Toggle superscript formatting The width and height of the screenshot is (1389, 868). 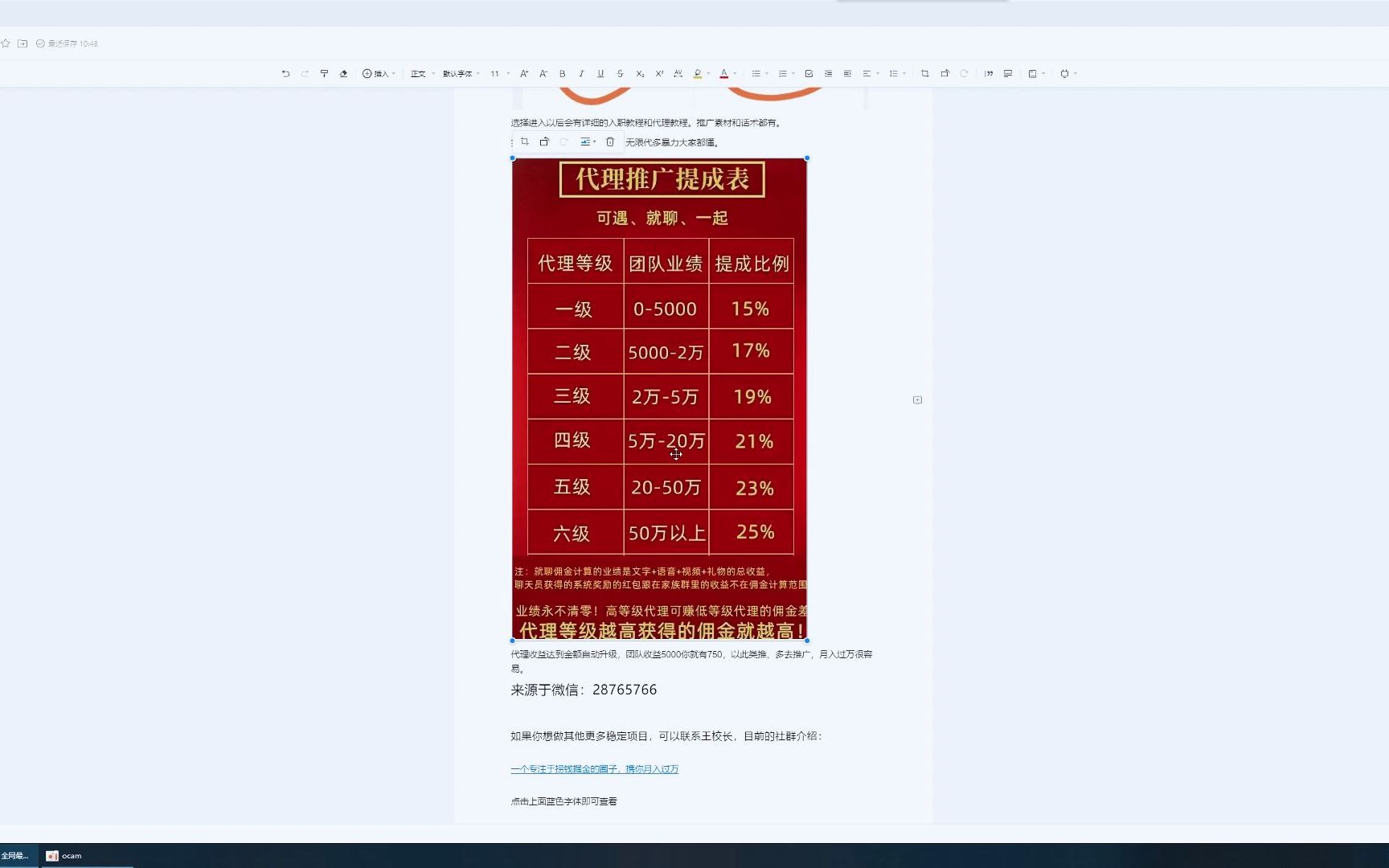click(659, 73)
